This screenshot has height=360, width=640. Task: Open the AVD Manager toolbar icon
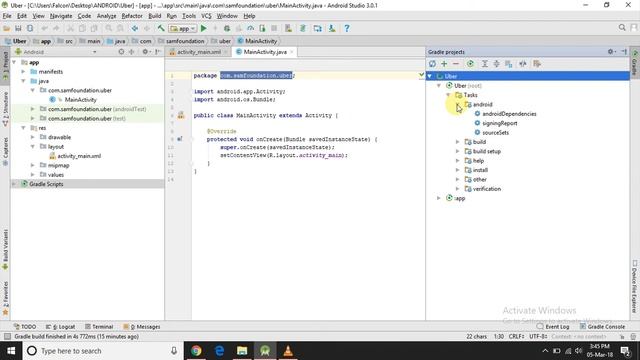tap(289, 28)
